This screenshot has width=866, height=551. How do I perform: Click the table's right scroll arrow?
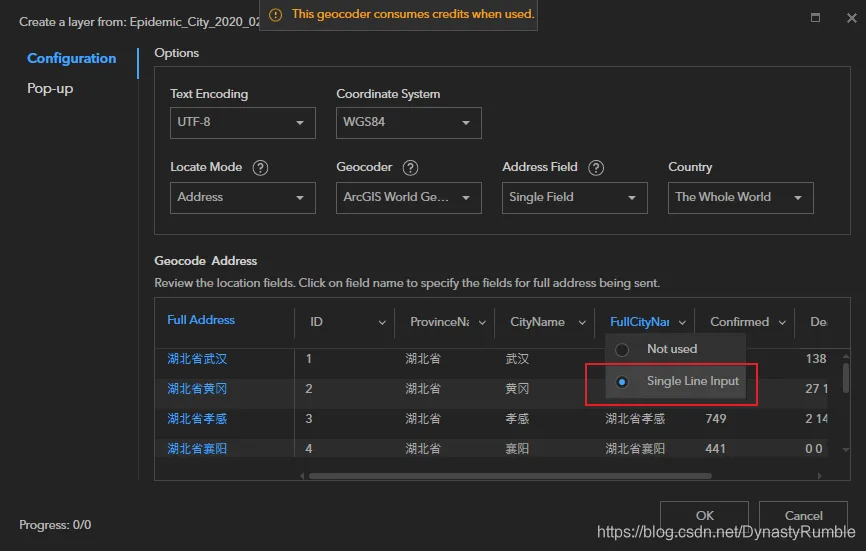[820, 475]
